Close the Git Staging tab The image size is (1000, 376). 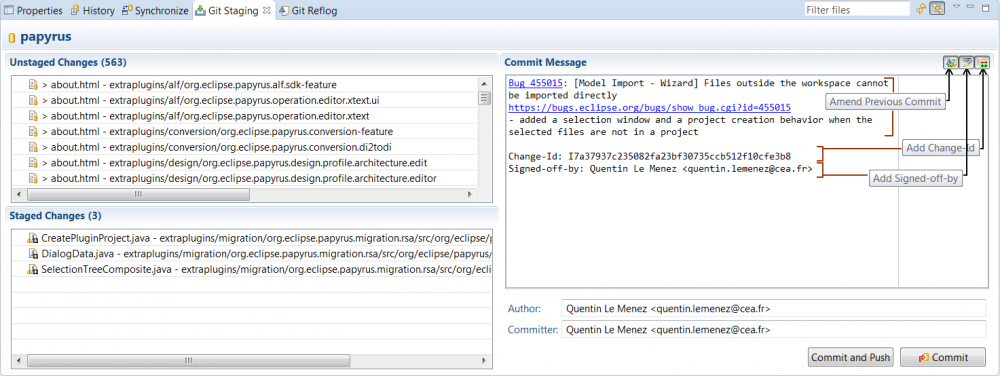coord(267,10)
